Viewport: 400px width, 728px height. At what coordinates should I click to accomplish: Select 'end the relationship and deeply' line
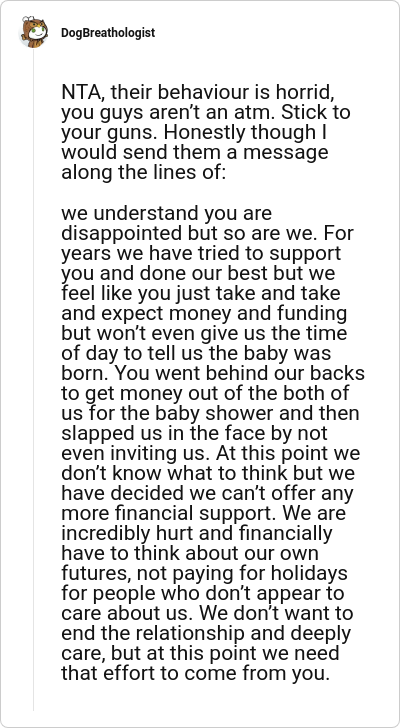coord(206,633)
